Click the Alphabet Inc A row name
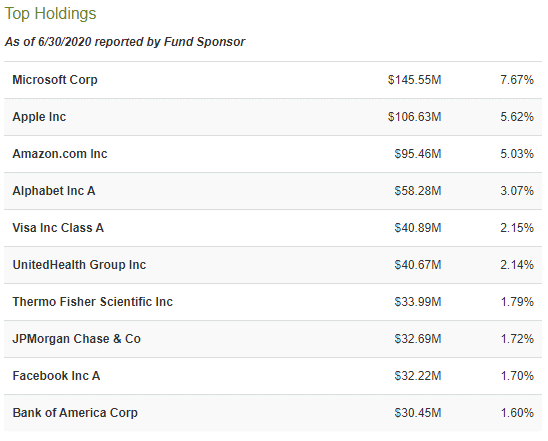Viewport: 548px width, 441px height. click(54, 191)
